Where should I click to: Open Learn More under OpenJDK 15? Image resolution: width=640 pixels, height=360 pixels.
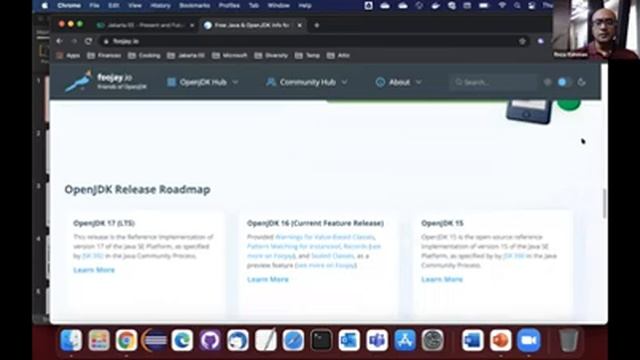(x=442, y=280)
